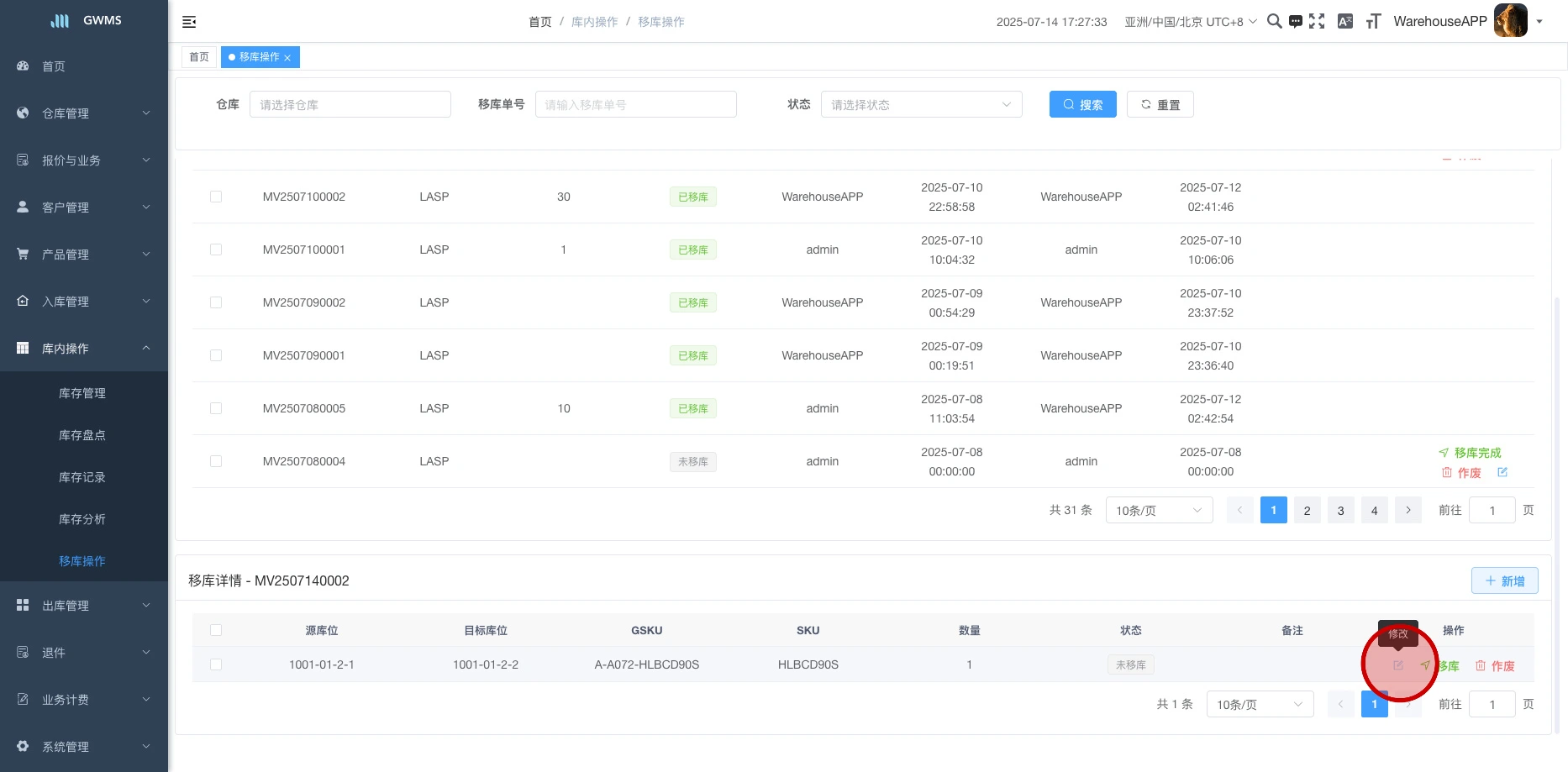Open the font size icon

click(1373, 22)
